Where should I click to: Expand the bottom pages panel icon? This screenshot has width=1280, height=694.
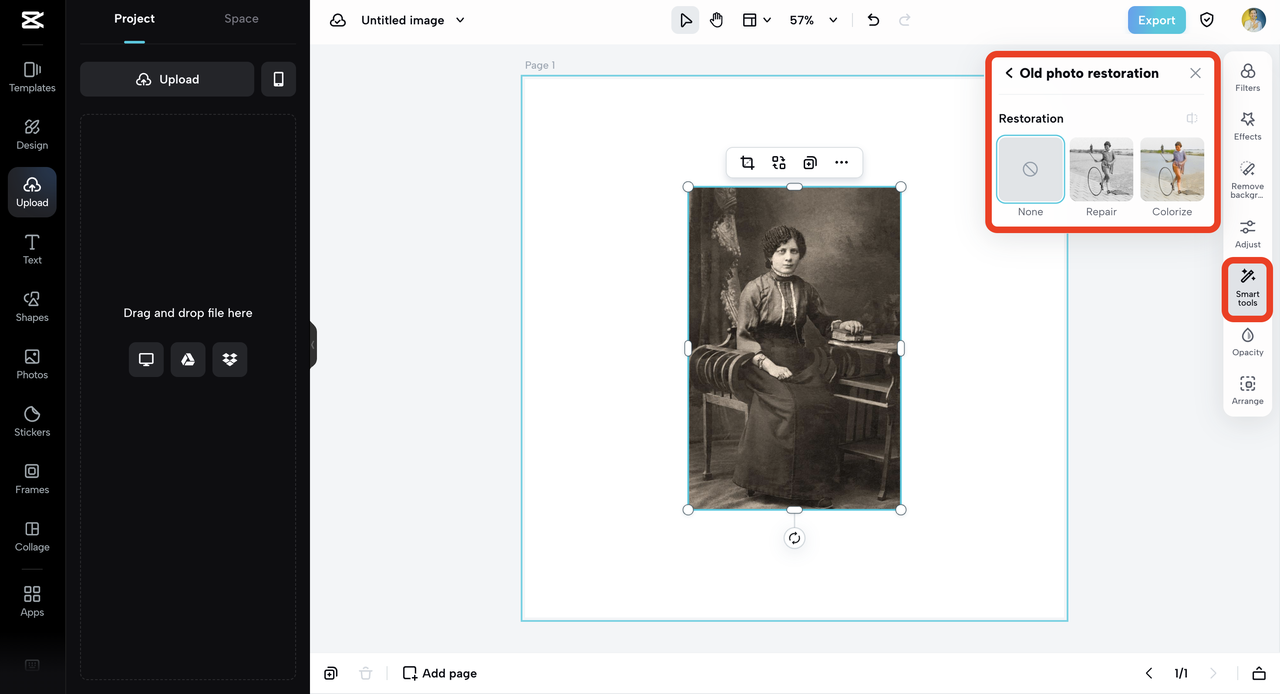(1259, 673)
